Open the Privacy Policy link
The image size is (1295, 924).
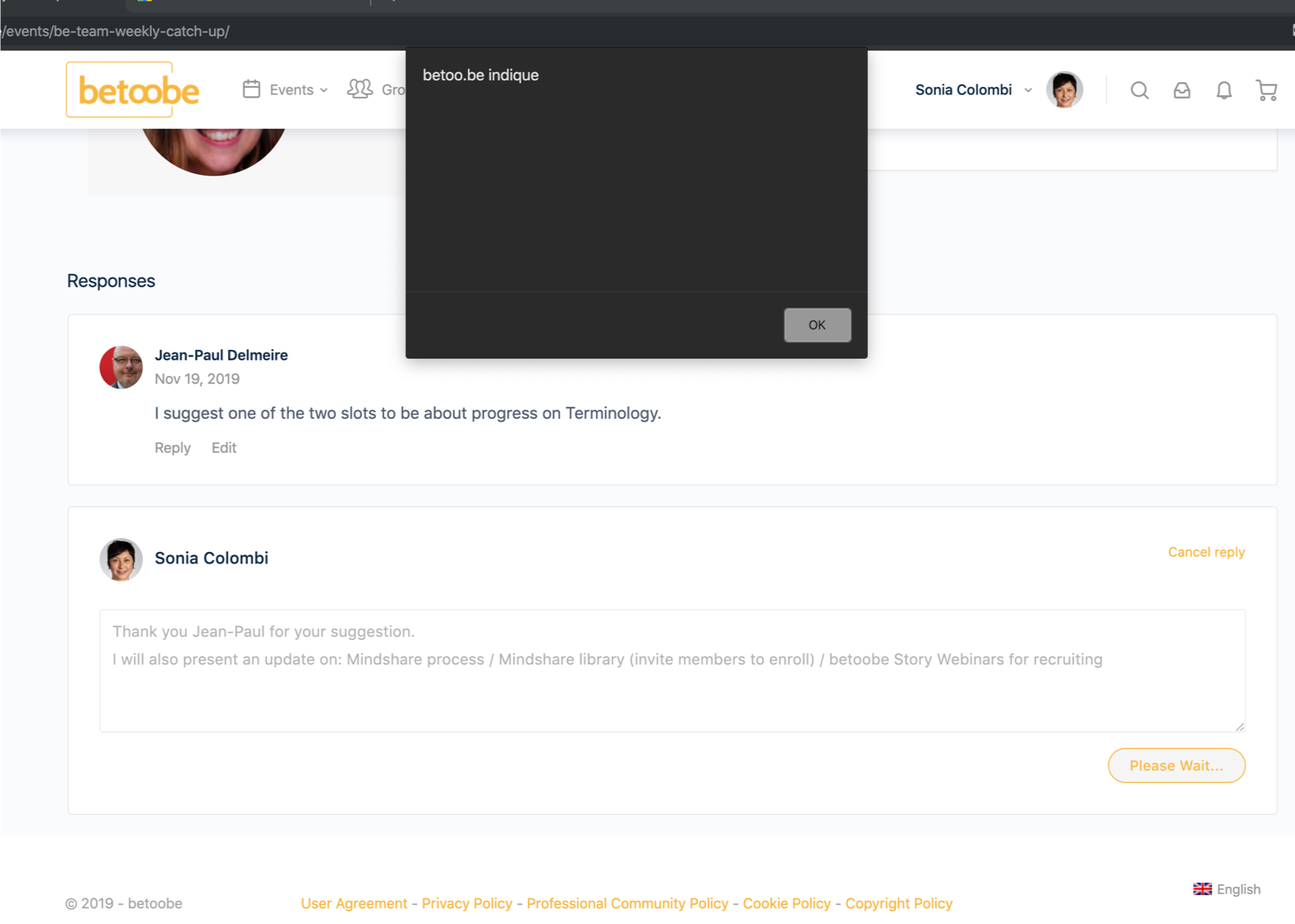466,903
